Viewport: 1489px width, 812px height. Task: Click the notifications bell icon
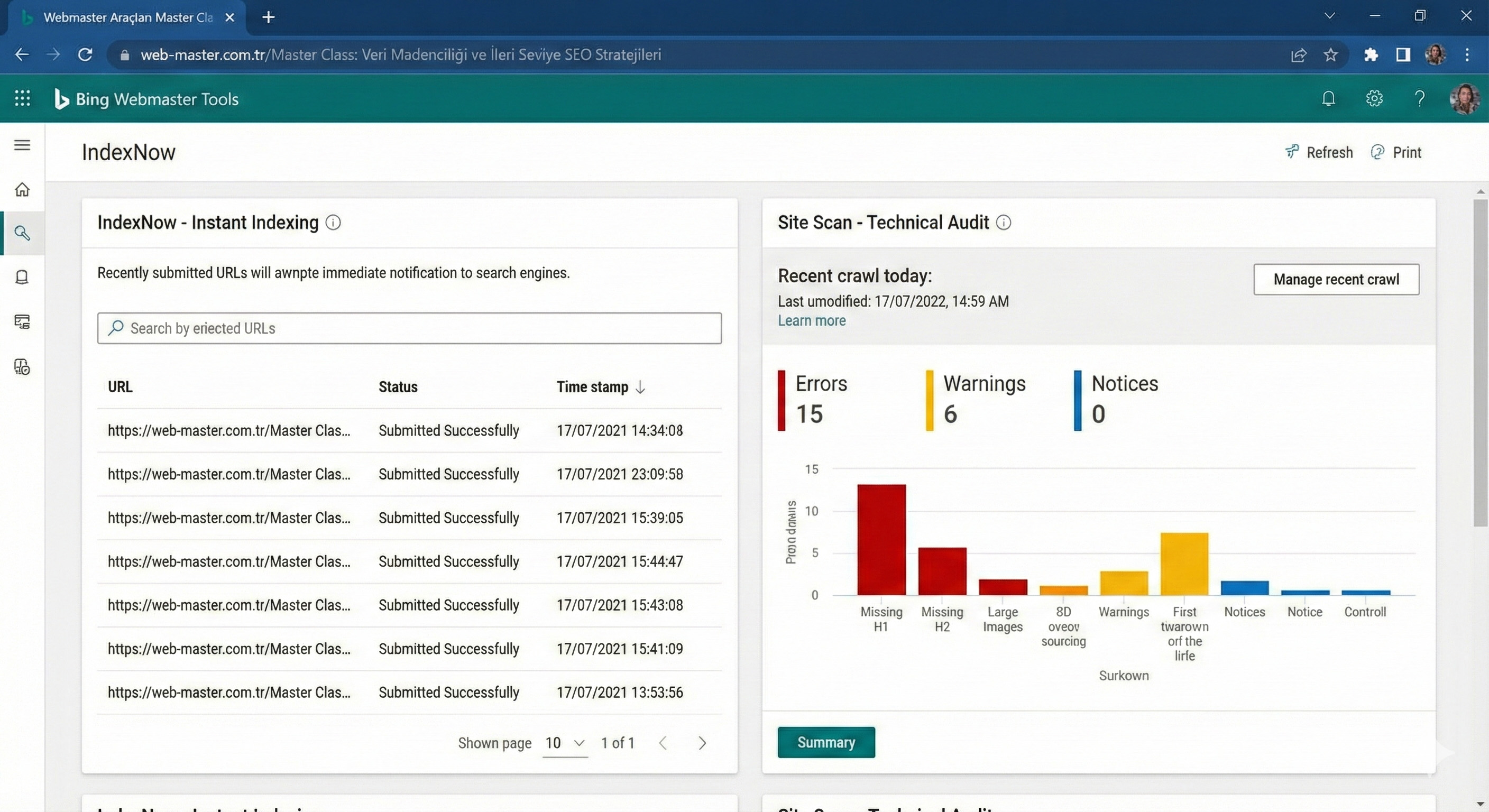click(x=1328, y=99)
